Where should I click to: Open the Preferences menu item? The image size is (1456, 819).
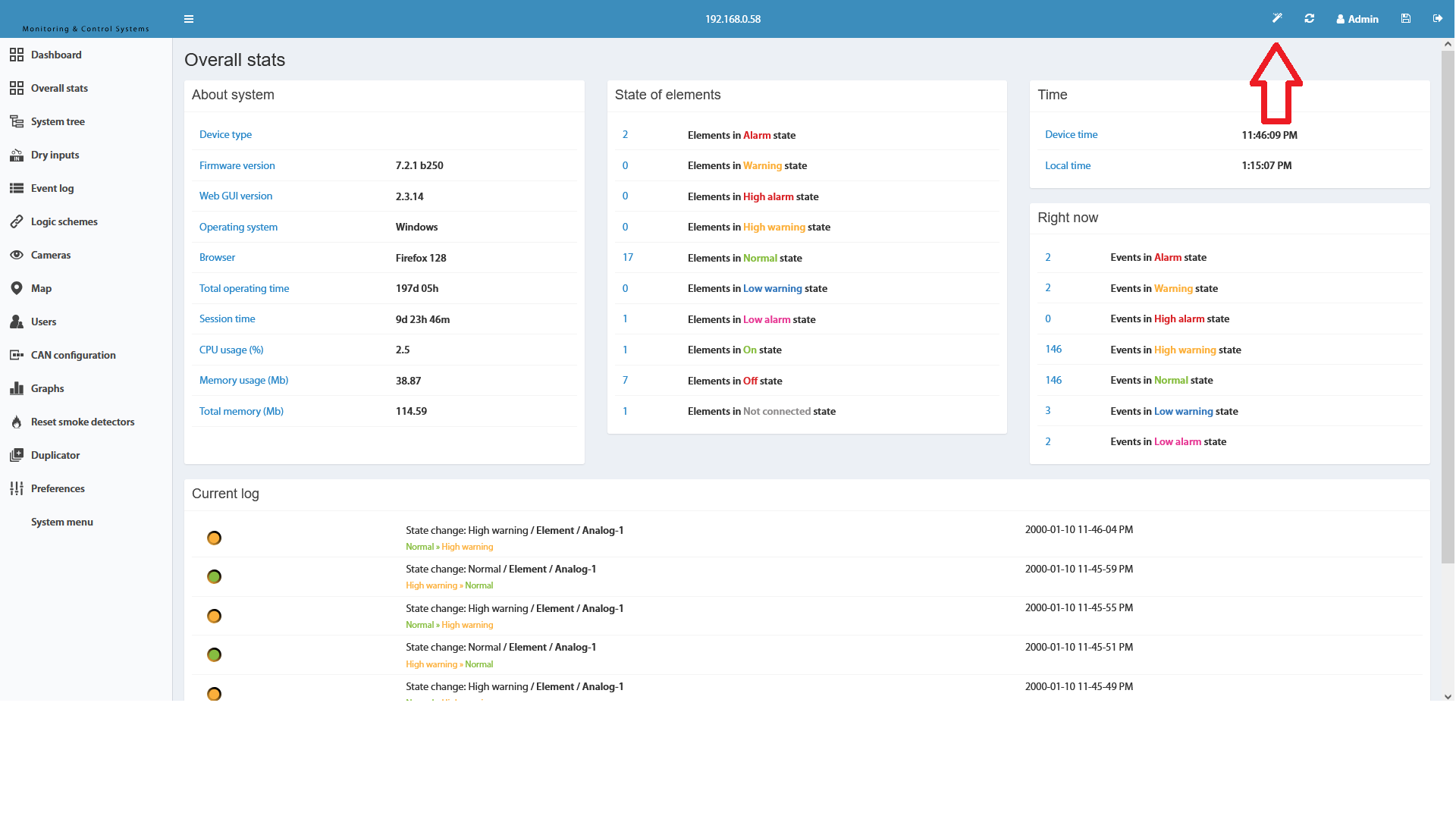[x=58, y=488]
